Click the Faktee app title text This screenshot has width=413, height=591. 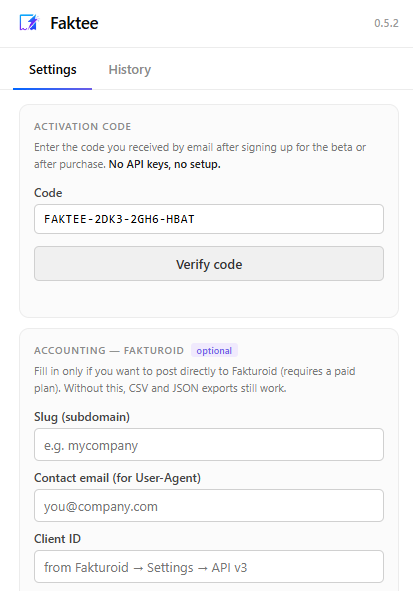pos(74,23)
